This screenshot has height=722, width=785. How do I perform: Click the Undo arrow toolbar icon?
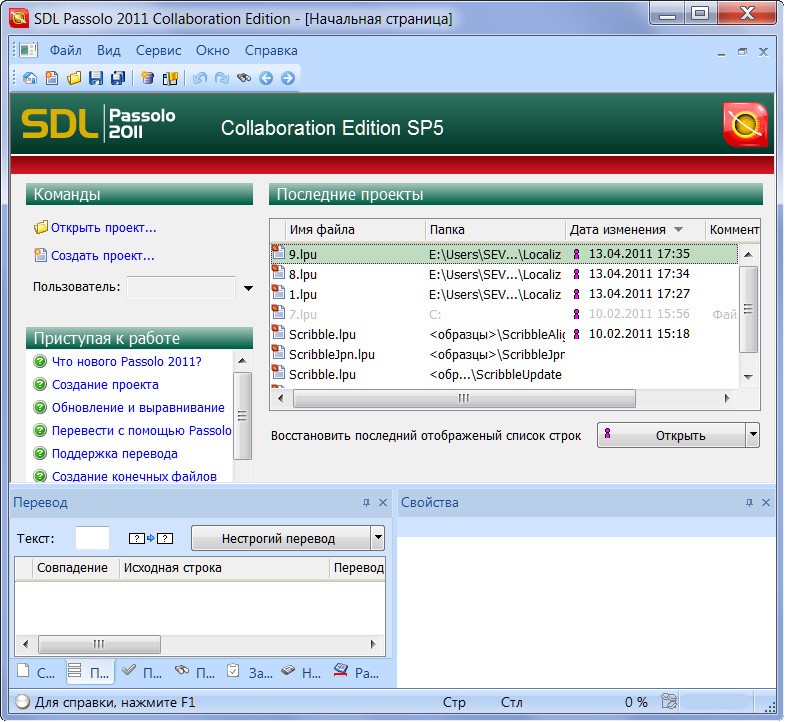200,78
